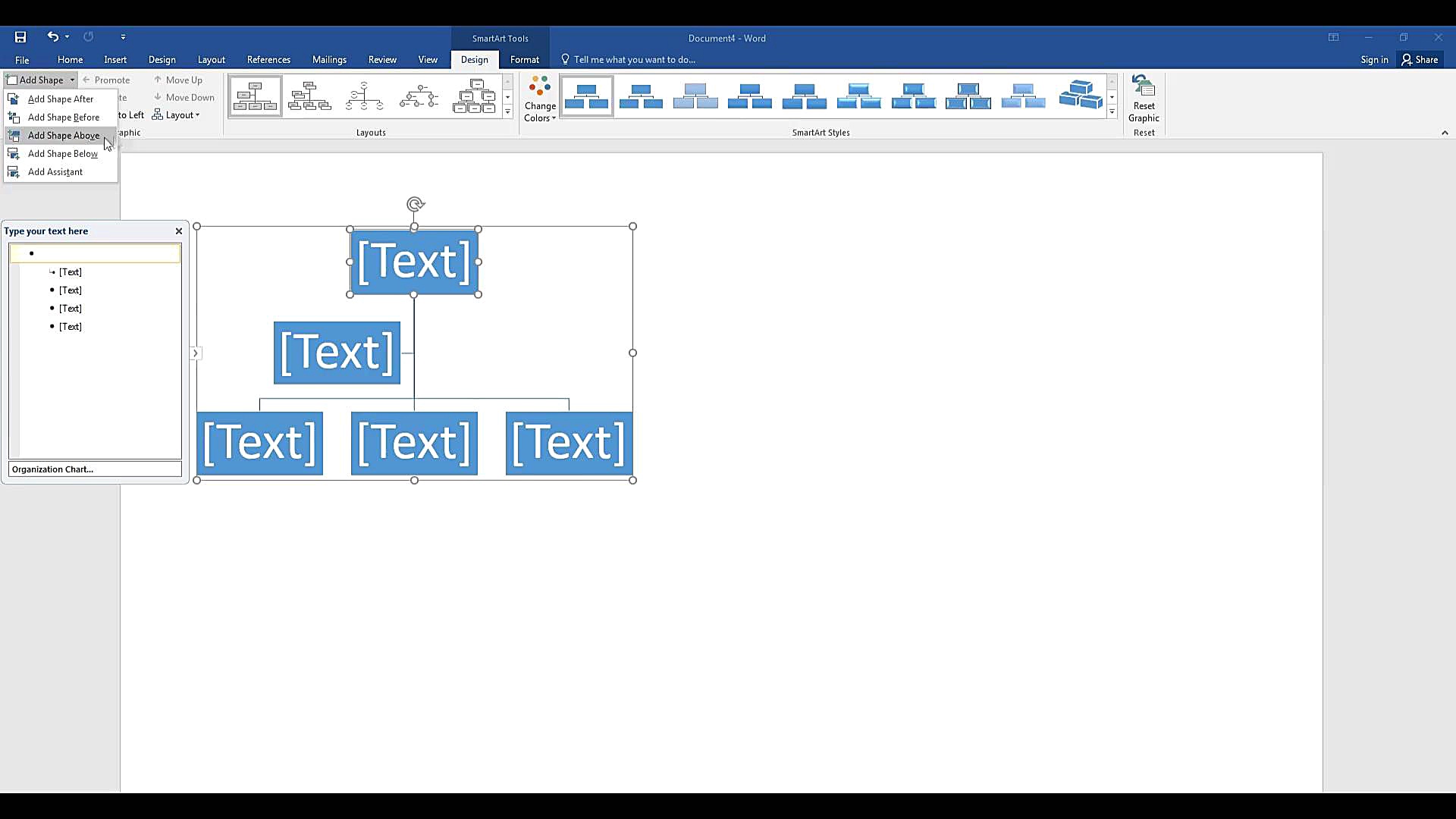Choose Add Shape Above from menu
The width and height of the screenshot is (1456, 819).
coord(63,136)
